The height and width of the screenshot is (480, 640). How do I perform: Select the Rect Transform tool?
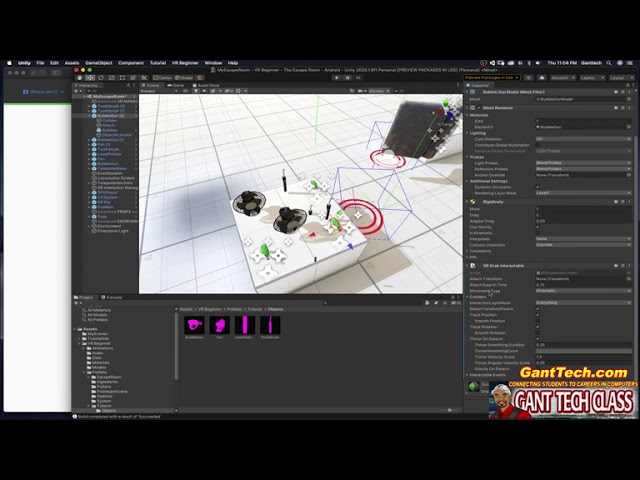(x=122, y=78)
